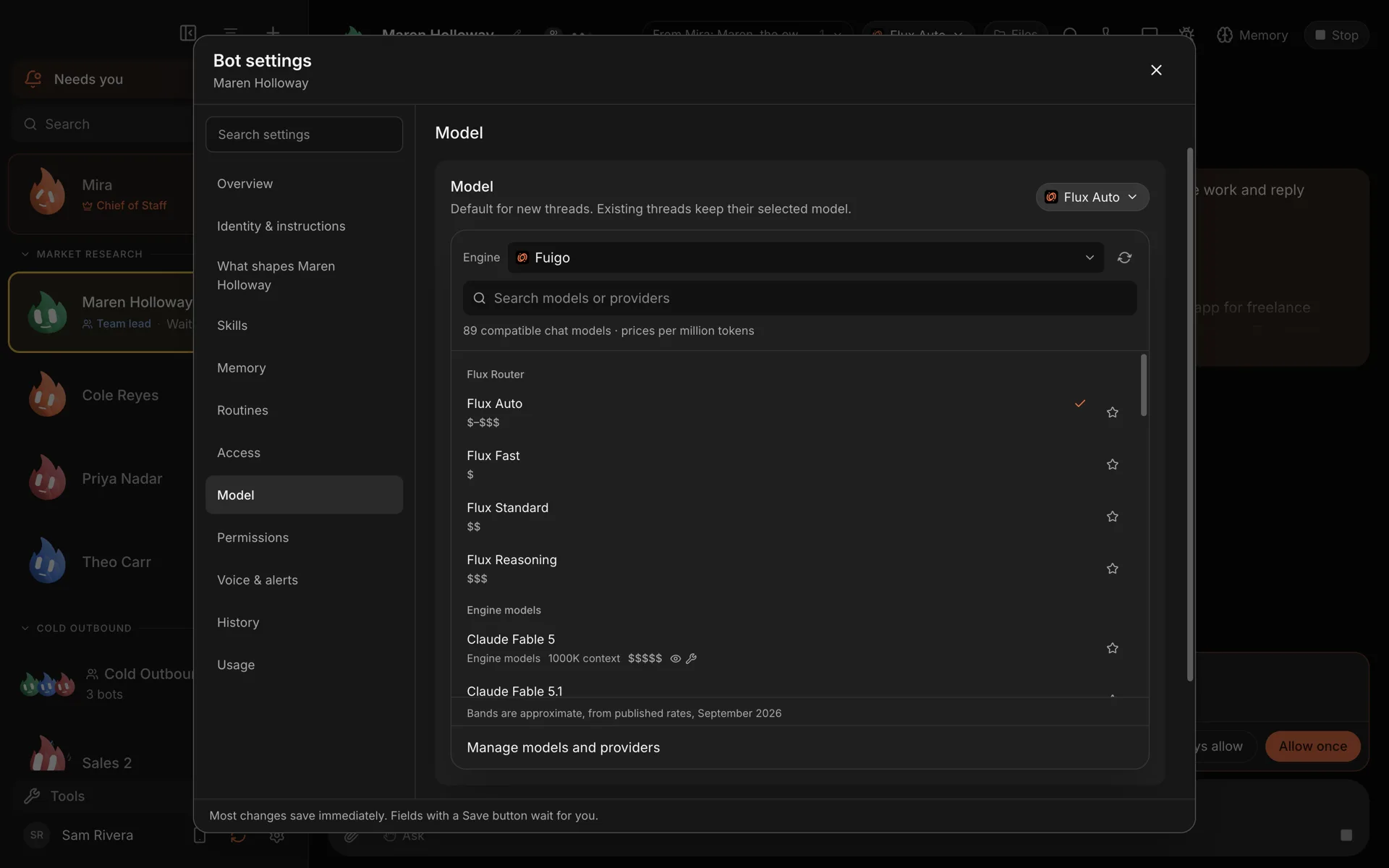
Task: Star the Flux Fast model
Action: (x=1113, y=464)
